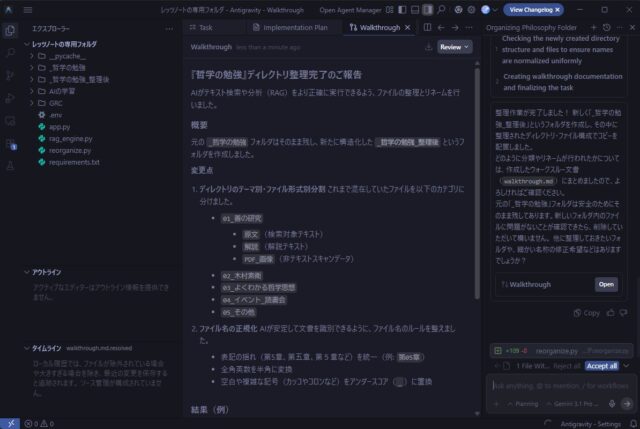Open editor more actions ellipsis
640x429 pixels.
469,27
